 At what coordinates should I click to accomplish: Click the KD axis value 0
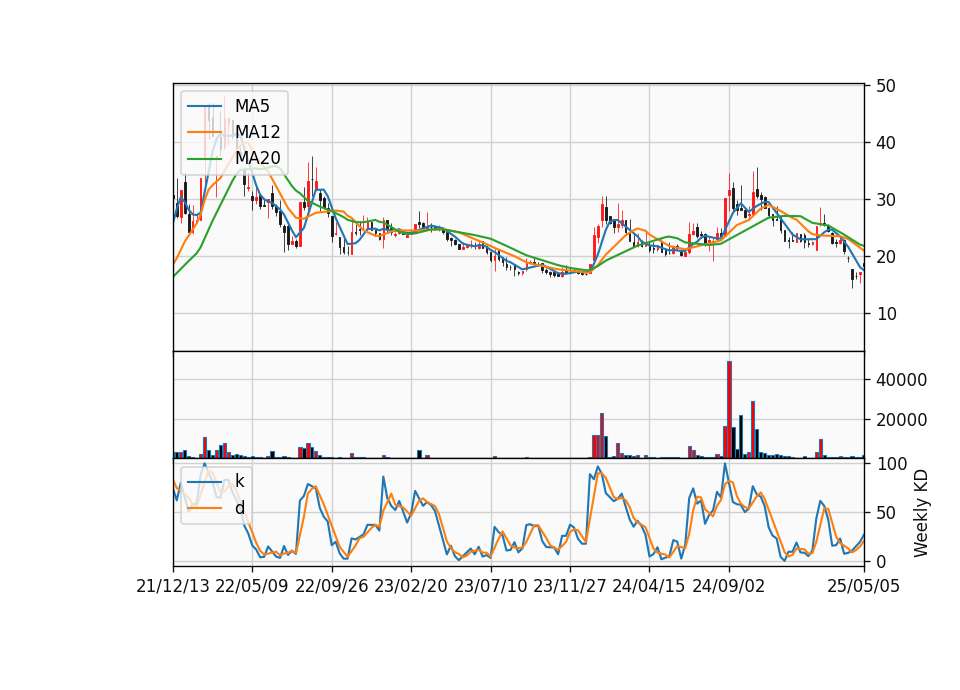[x=881, y=561]
